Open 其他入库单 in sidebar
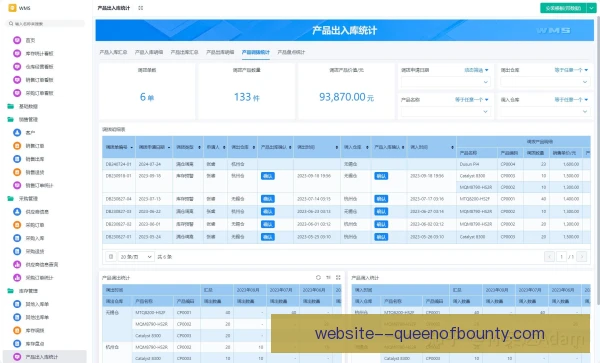Screen dimensions: 600x363 pos(37,304)
